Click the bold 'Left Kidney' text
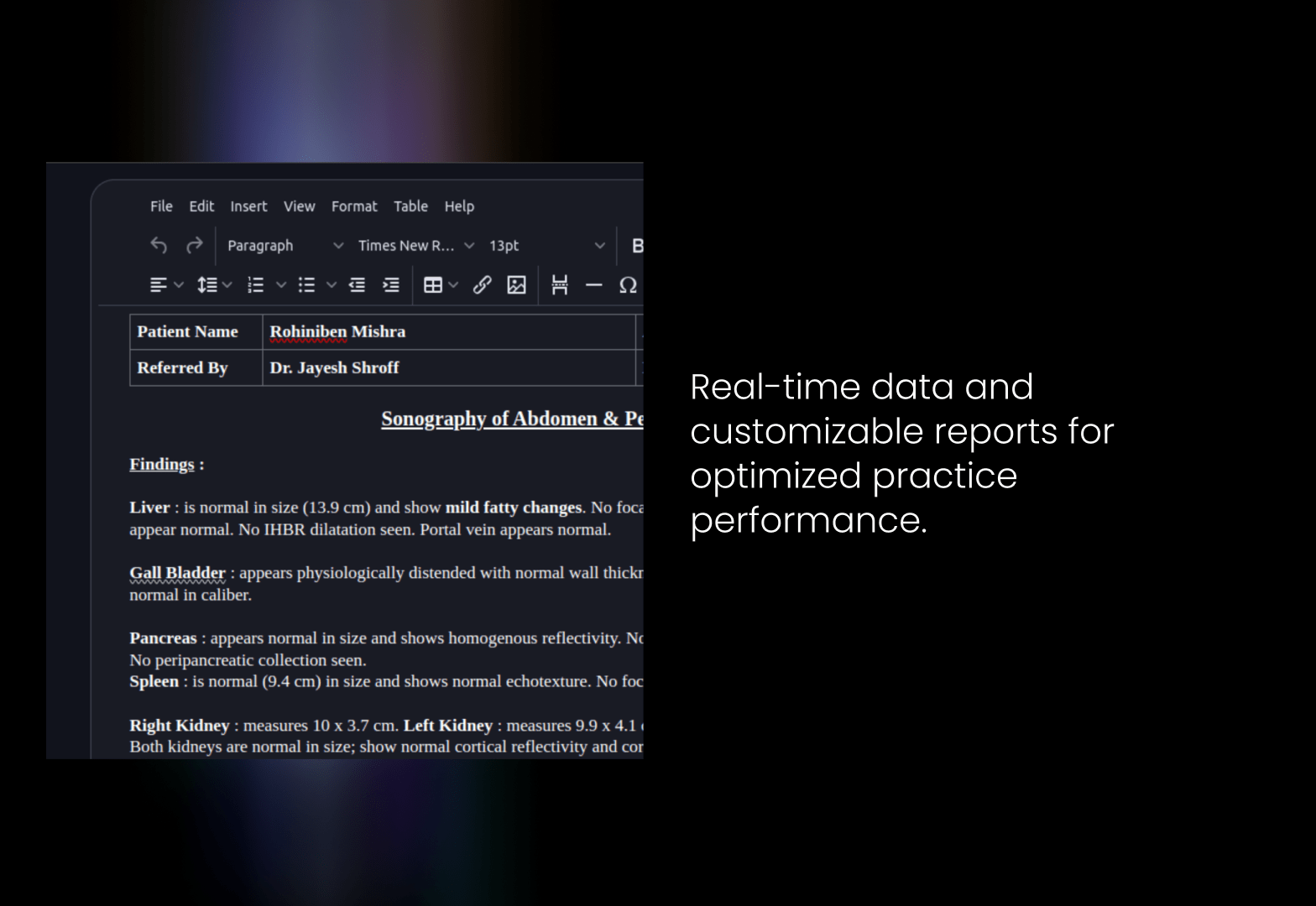1316x906 pixels. pos(448,726)
